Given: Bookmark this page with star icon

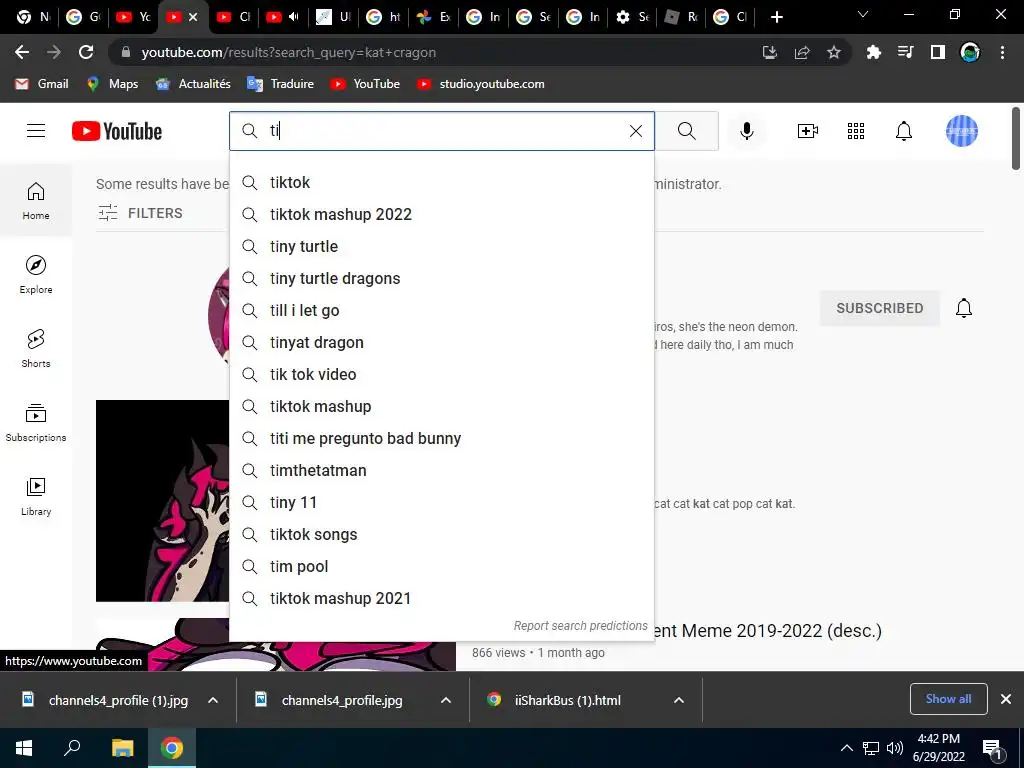Looking at the screenshot, I should pos(834,52).
